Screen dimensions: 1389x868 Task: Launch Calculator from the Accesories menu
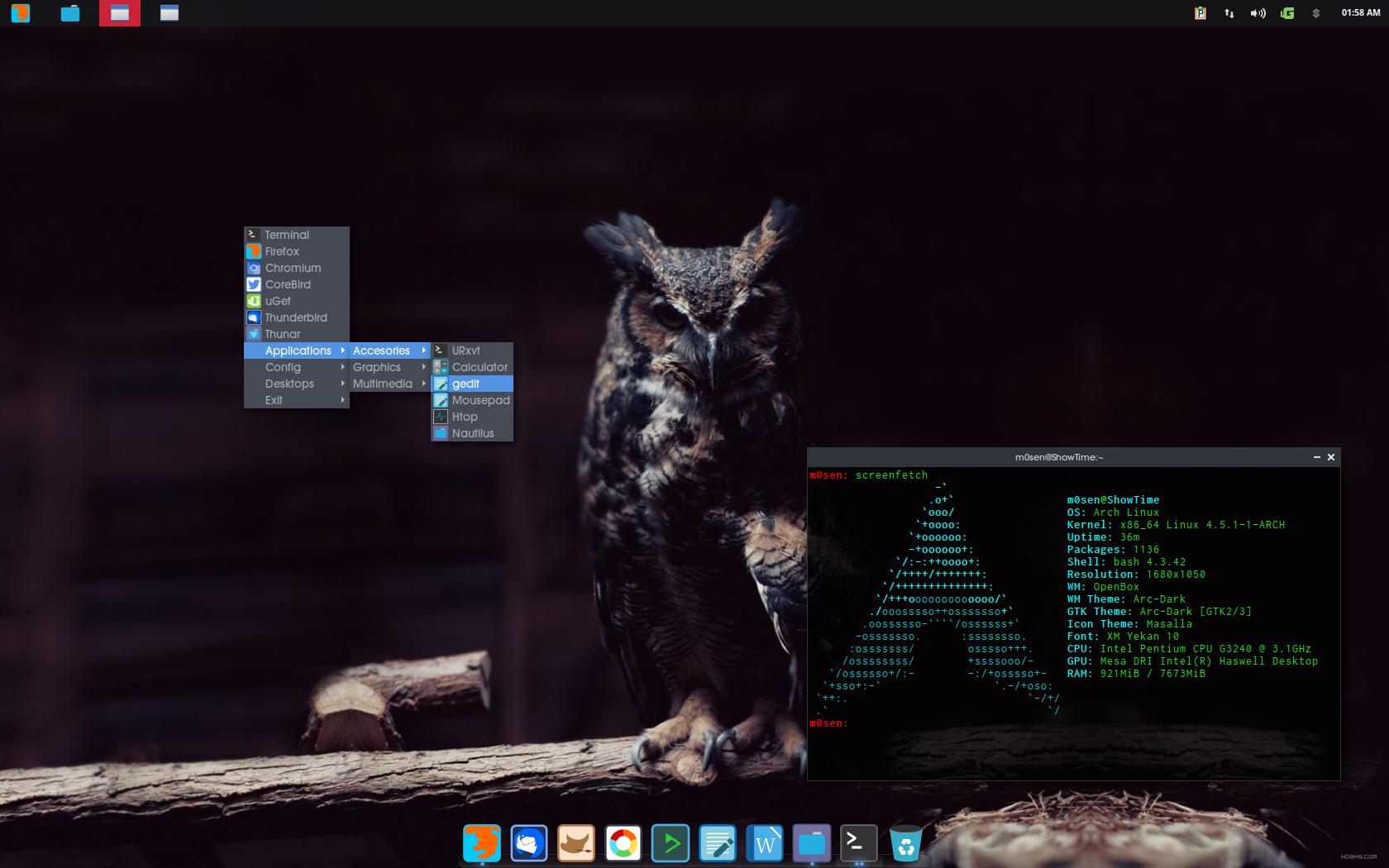472,367
